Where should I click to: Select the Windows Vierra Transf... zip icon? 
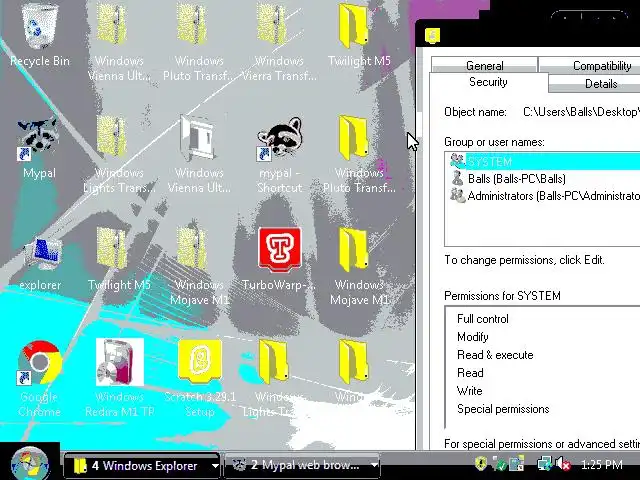tap(271, 25)
